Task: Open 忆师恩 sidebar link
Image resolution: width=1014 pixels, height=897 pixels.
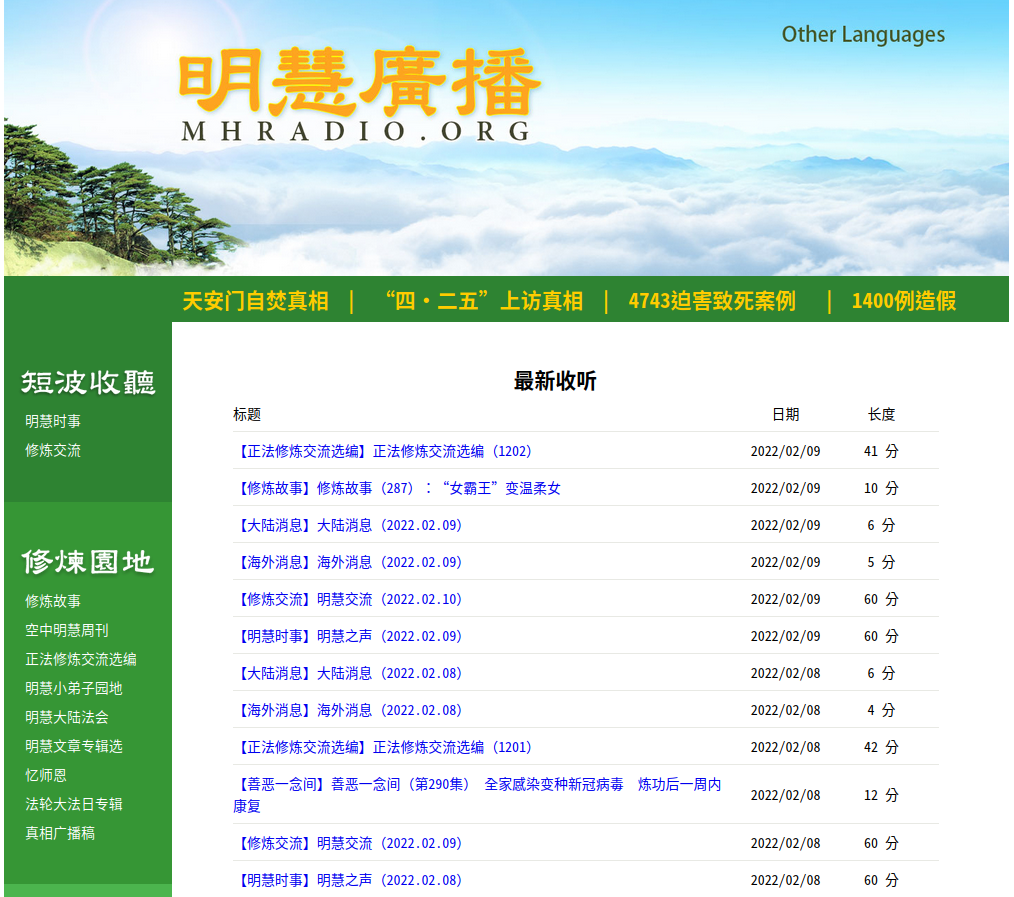Action: pos(46,776)
